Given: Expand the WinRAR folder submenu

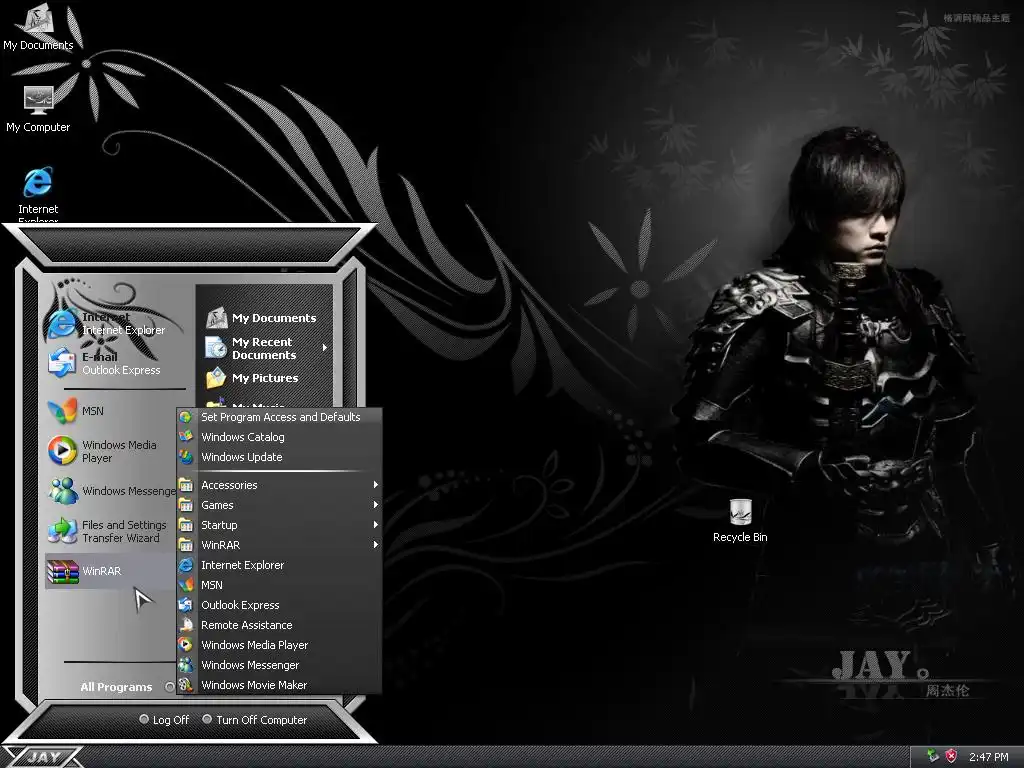Looking at the screenshot, I should point(279,545).
